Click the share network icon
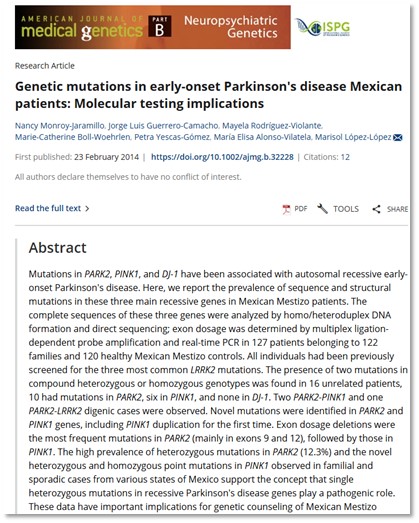 376,209
